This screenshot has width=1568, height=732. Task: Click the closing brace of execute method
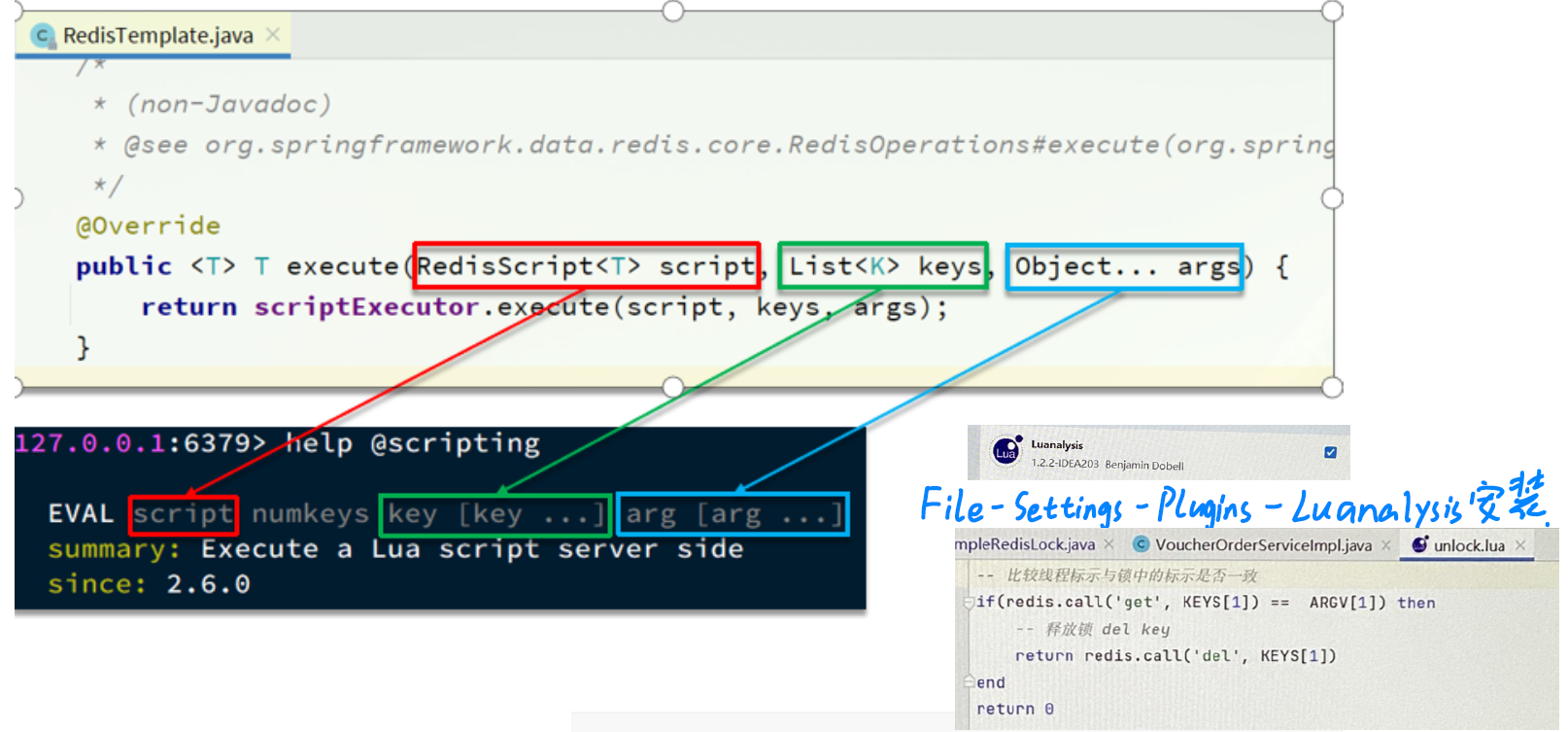coord(83,348)
